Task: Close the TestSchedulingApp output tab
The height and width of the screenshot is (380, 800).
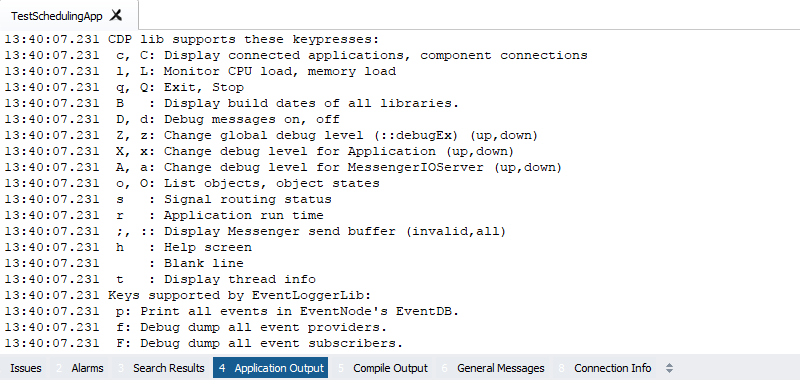Action: (116, 15)
